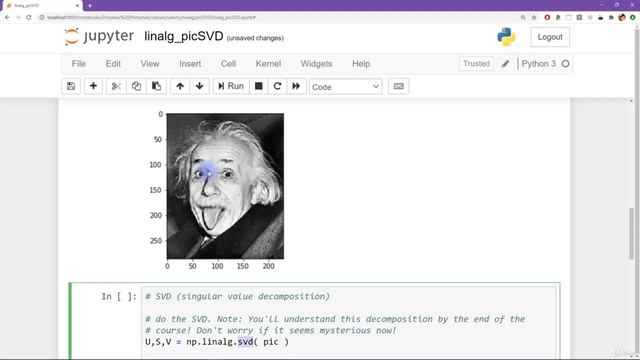This screenshot has width=640, height=360.
Task: Open the Widgets menu
Action: tap(316, 64)
